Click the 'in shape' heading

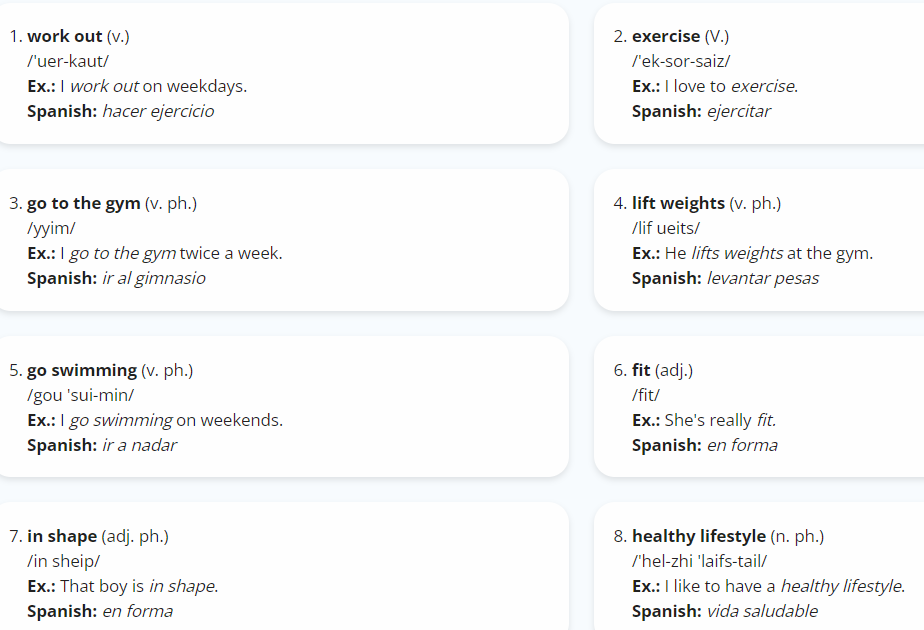point(62,536)
